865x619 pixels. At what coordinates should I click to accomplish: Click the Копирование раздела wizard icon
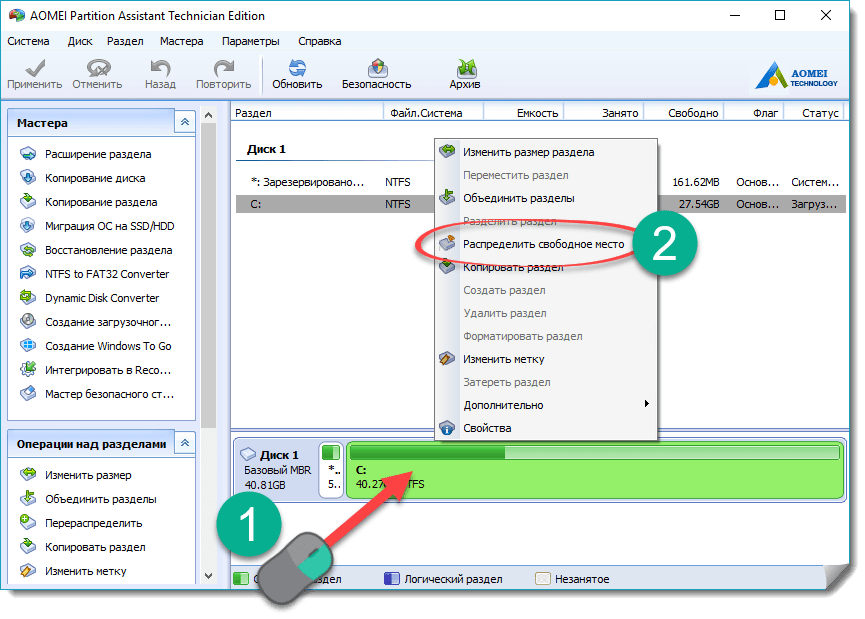click(28, 201)
